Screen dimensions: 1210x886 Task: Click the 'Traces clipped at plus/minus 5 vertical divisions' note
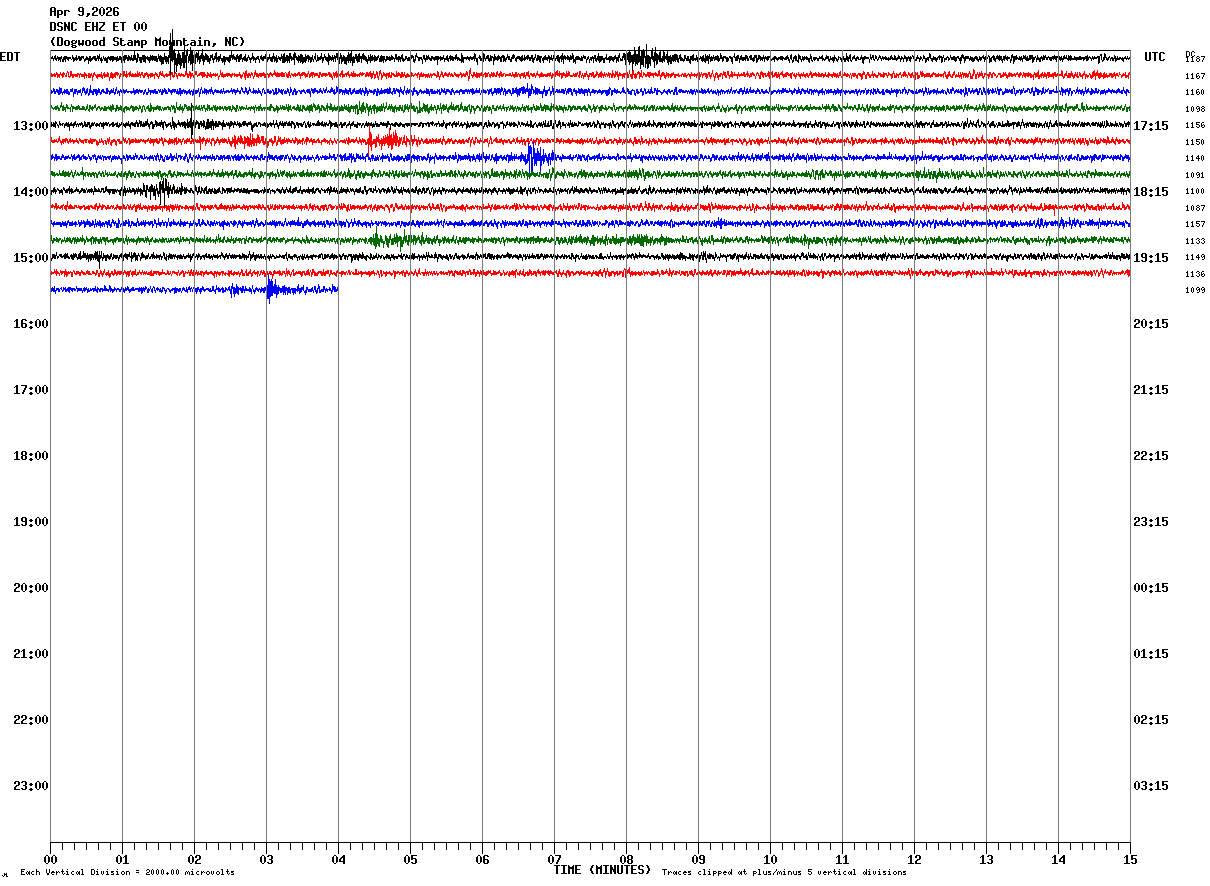784,872
